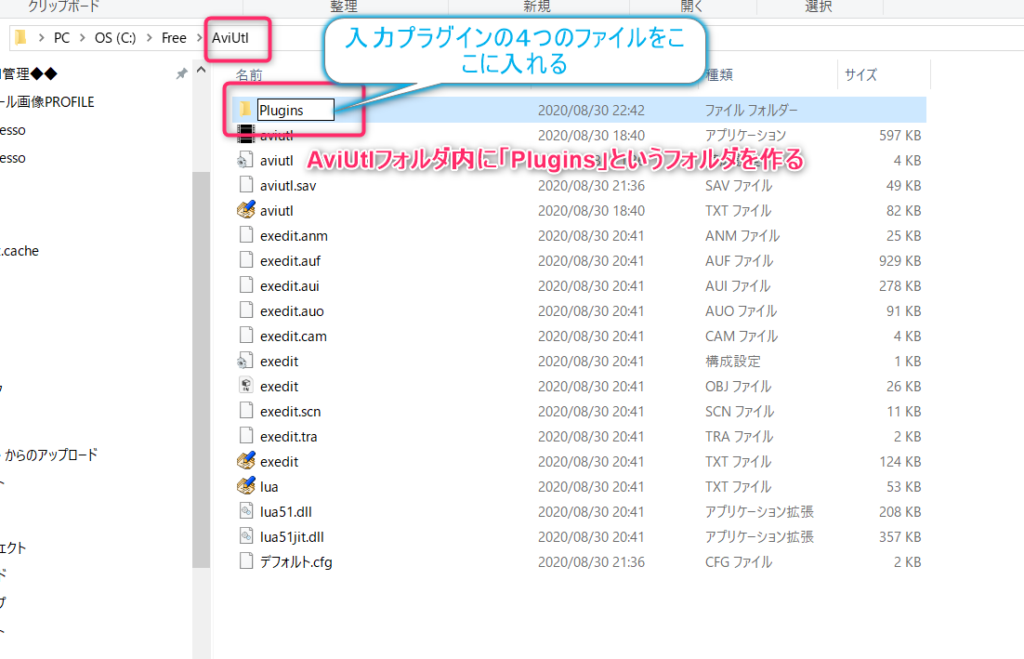The height and width of the screenshot is (659, 1024).
Task: Select the exedit.scn file icon
Action: (x=246, y=411)
